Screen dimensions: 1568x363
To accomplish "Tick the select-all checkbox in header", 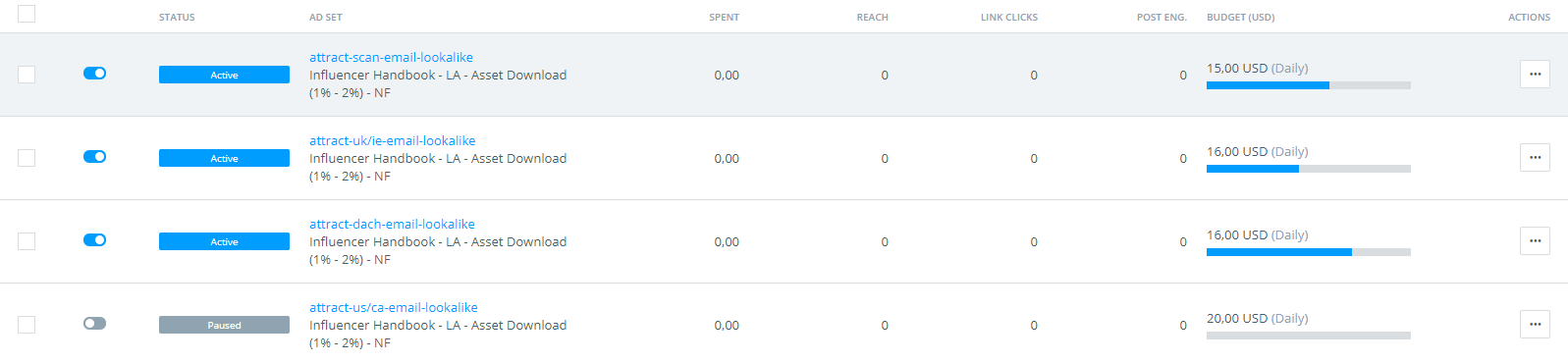I will click(x=27, y=14).
